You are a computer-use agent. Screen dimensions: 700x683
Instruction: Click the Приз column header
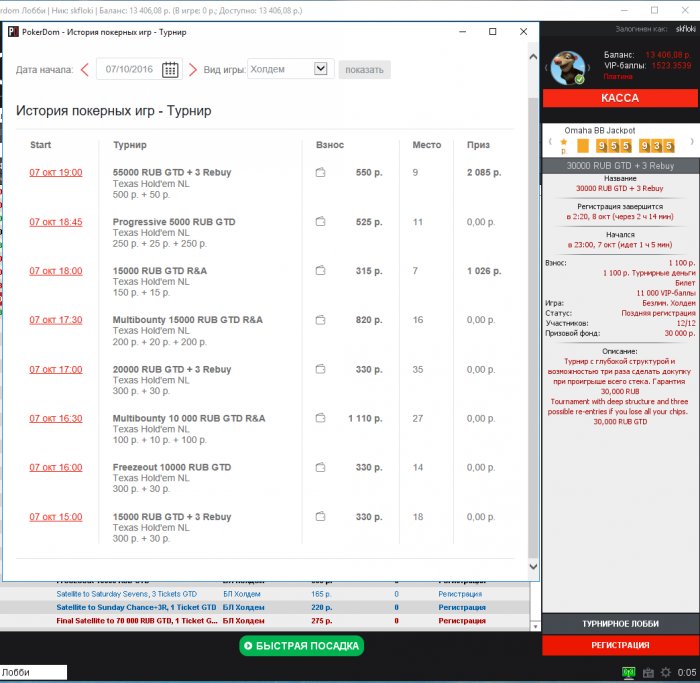(x=478, y=145)
